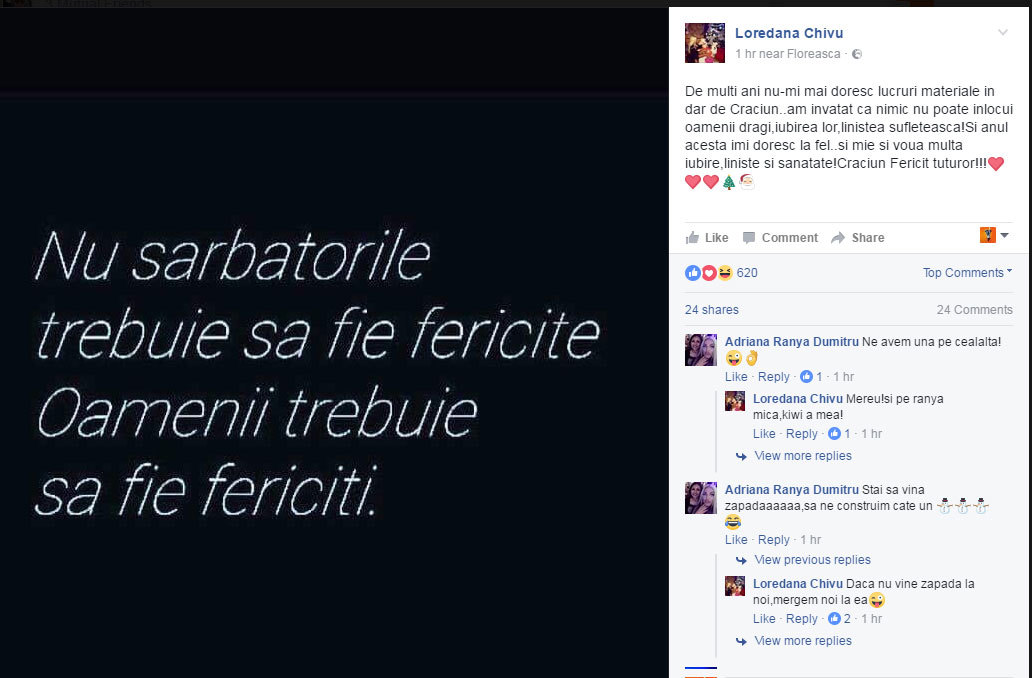Click the Comment speech bubble icon
1032x678 pixels.
tap(748, 238)
